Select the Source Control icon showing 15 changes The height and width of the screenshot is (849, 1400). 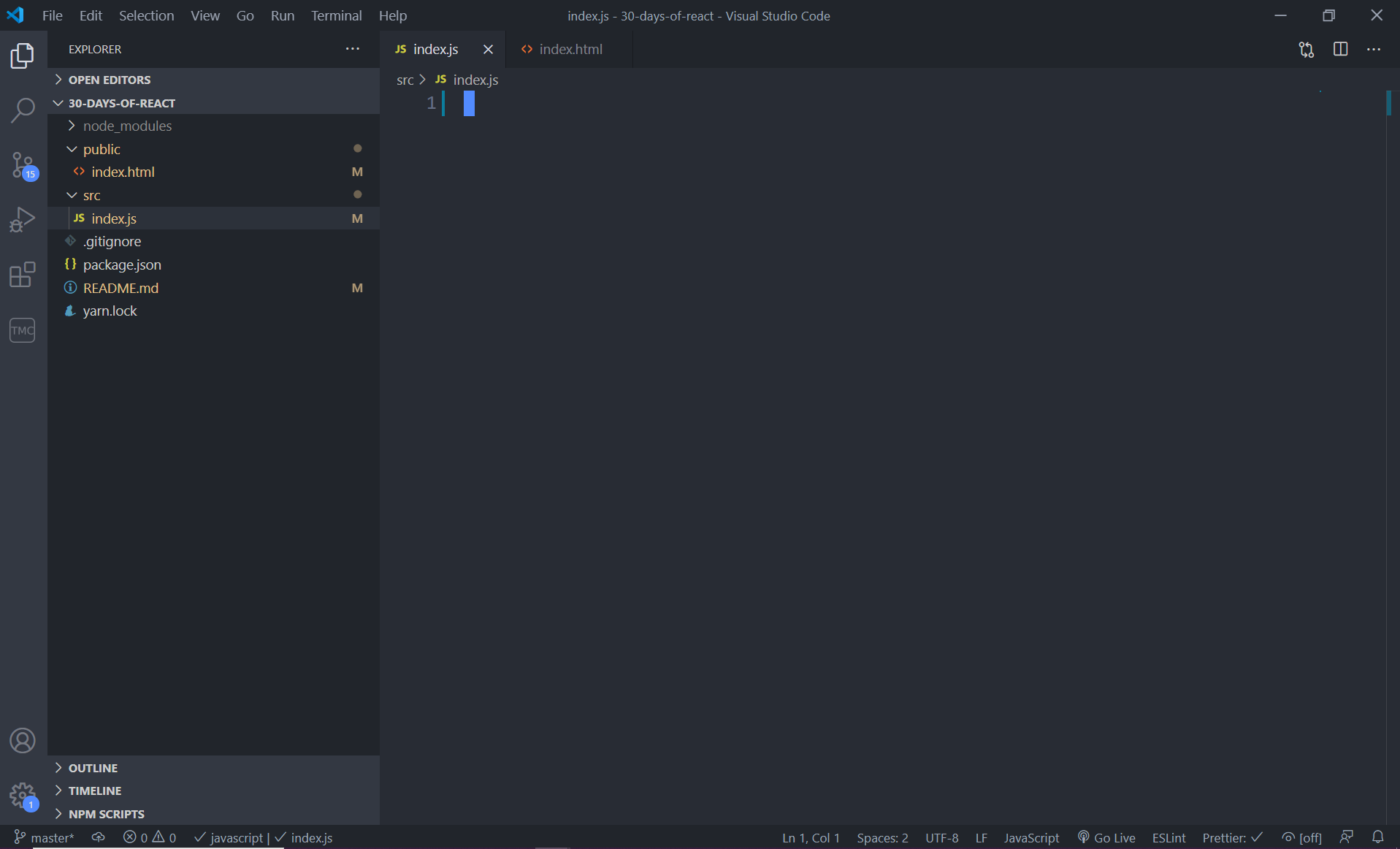click(x=22, y=164)
